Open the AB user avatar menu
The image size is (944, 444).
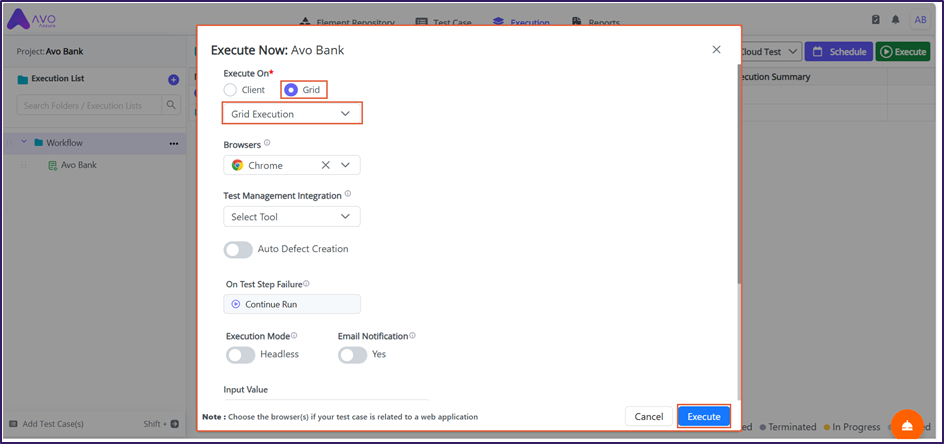tap(920, 20)
